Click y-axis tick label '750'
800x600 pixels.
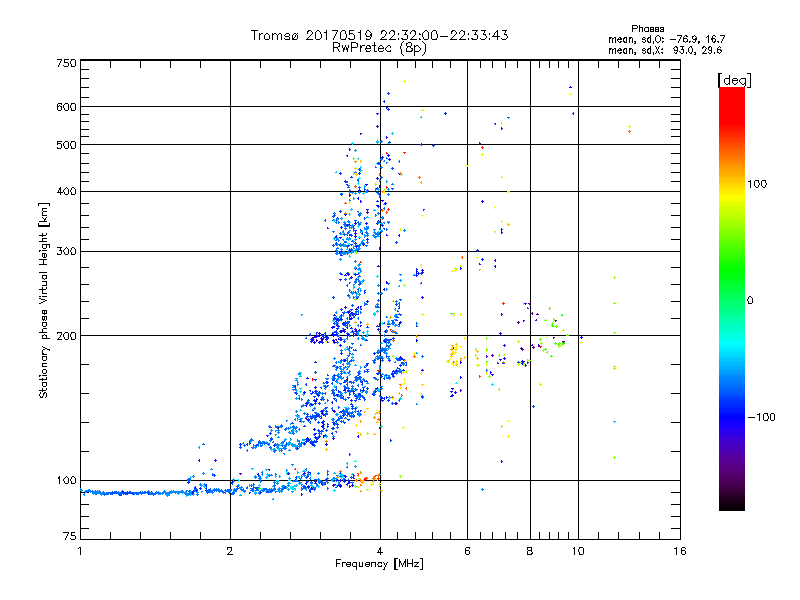tap(66, 63)
